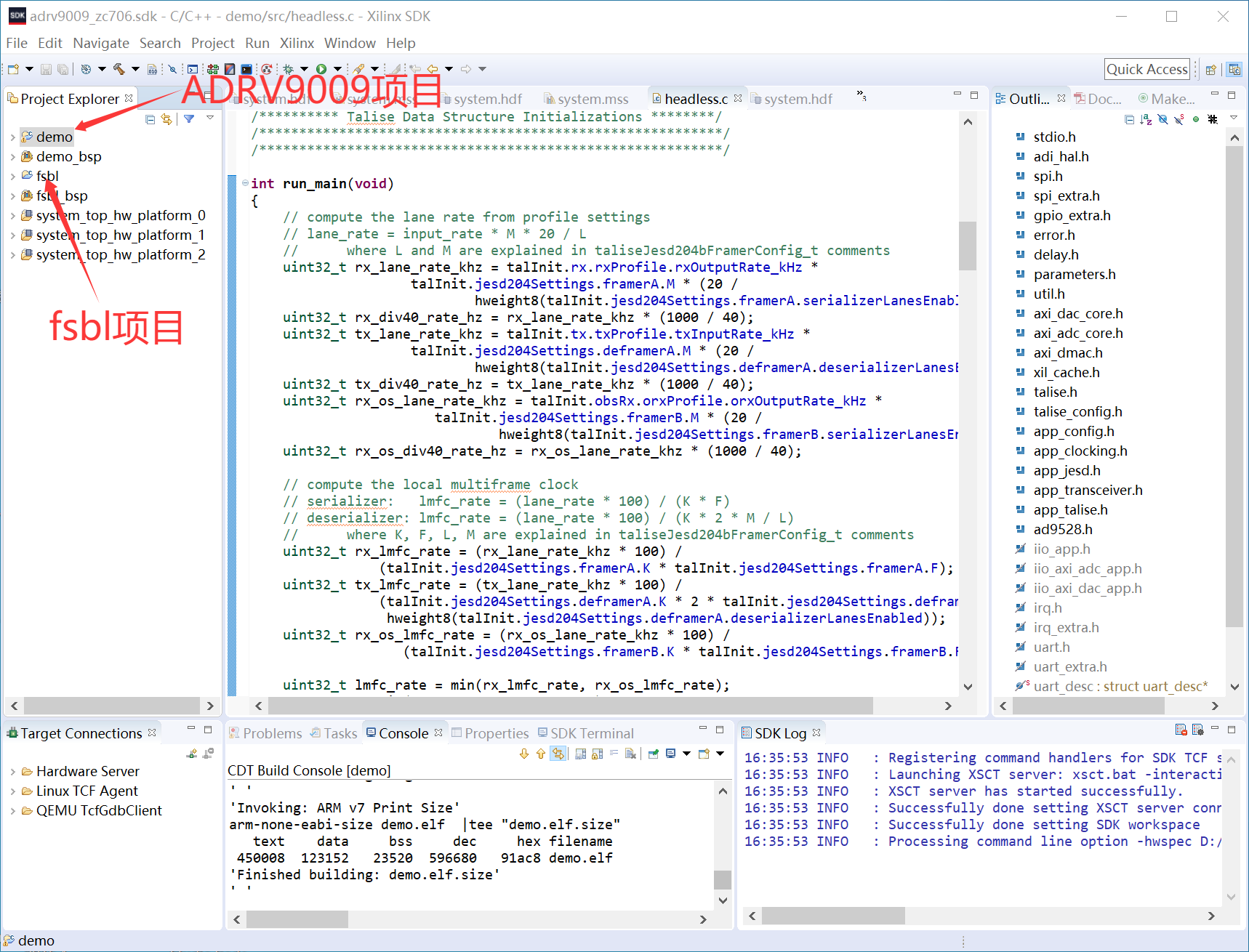Expand QEMU TcfGdbClient node
Screen dimensions: 1249x952
click(13, 810)
